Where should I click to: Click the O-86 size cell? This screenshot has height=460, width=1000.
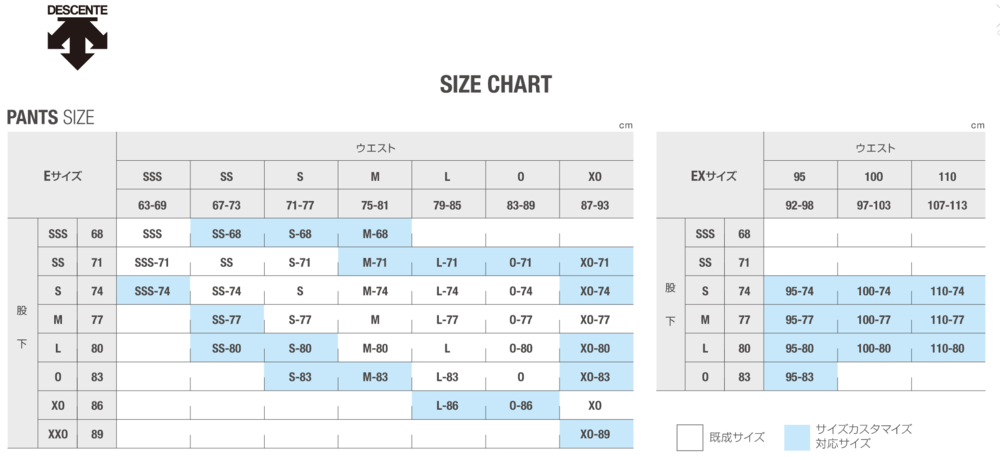click(522, 406)
